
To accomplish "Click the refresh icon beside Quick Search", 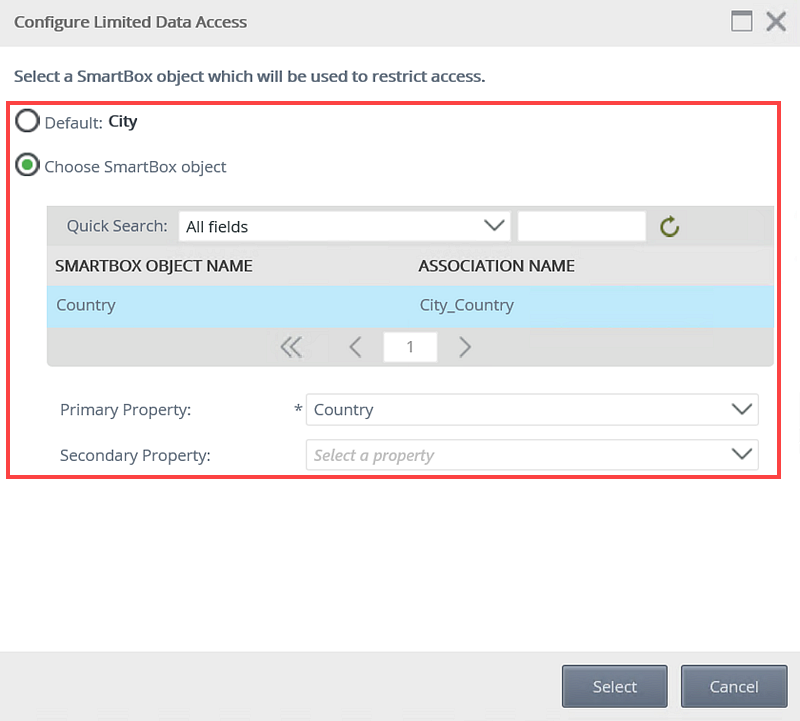I will [x=669, y=227].
